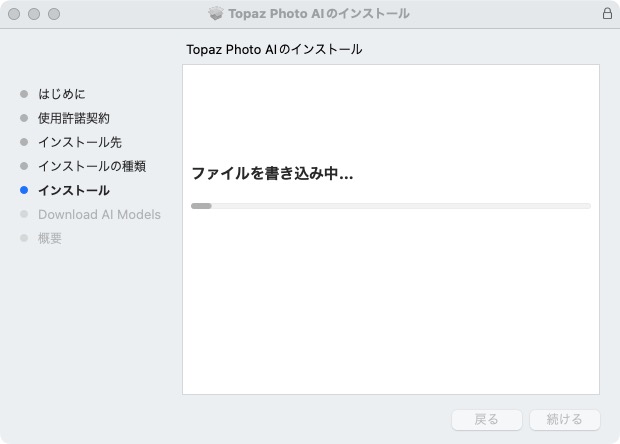Viewport: 620px width, 444px height.
Task: Click the lock icon in title bar
Action: [607, 13]
